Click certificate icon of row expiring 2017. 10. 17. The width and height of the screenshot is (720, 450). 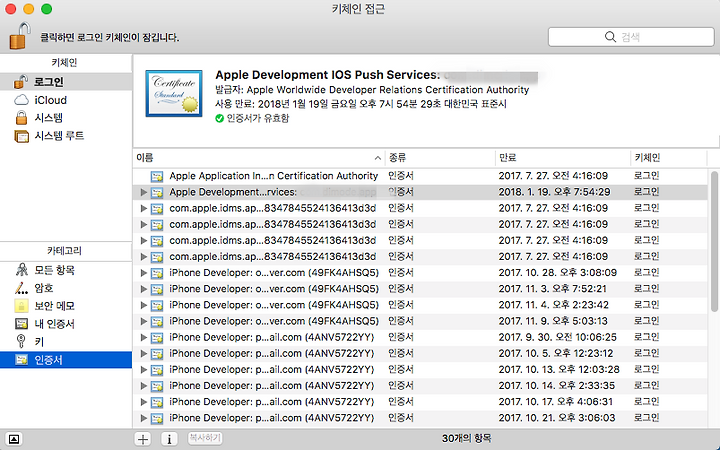click(x=157, y=402)
